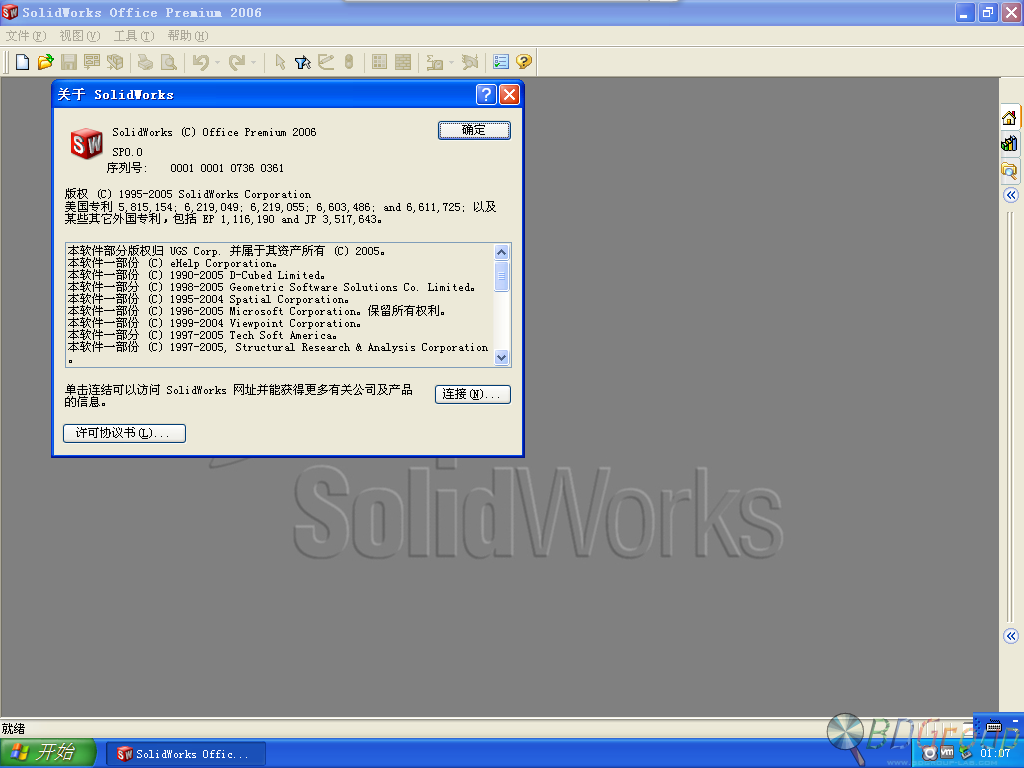Click the keyboard language bar icon
This screenshot has width=1024, height=768.
point(994,726)
